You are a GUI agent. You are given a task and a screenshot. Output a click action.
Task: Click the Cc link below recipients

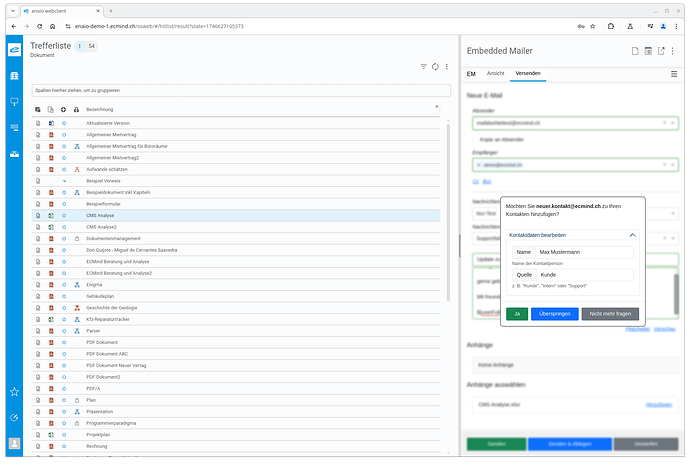coord(476,182)
